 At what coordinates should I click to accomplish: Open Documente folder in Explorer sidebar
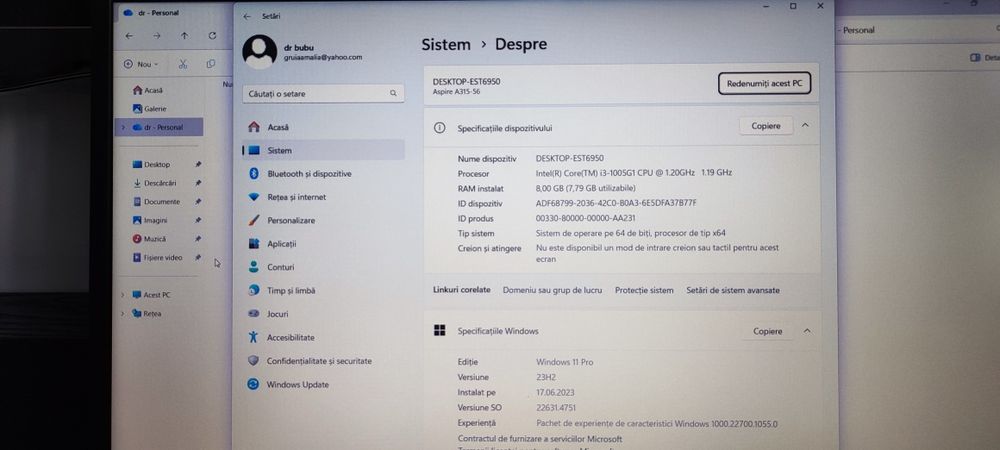156,201
